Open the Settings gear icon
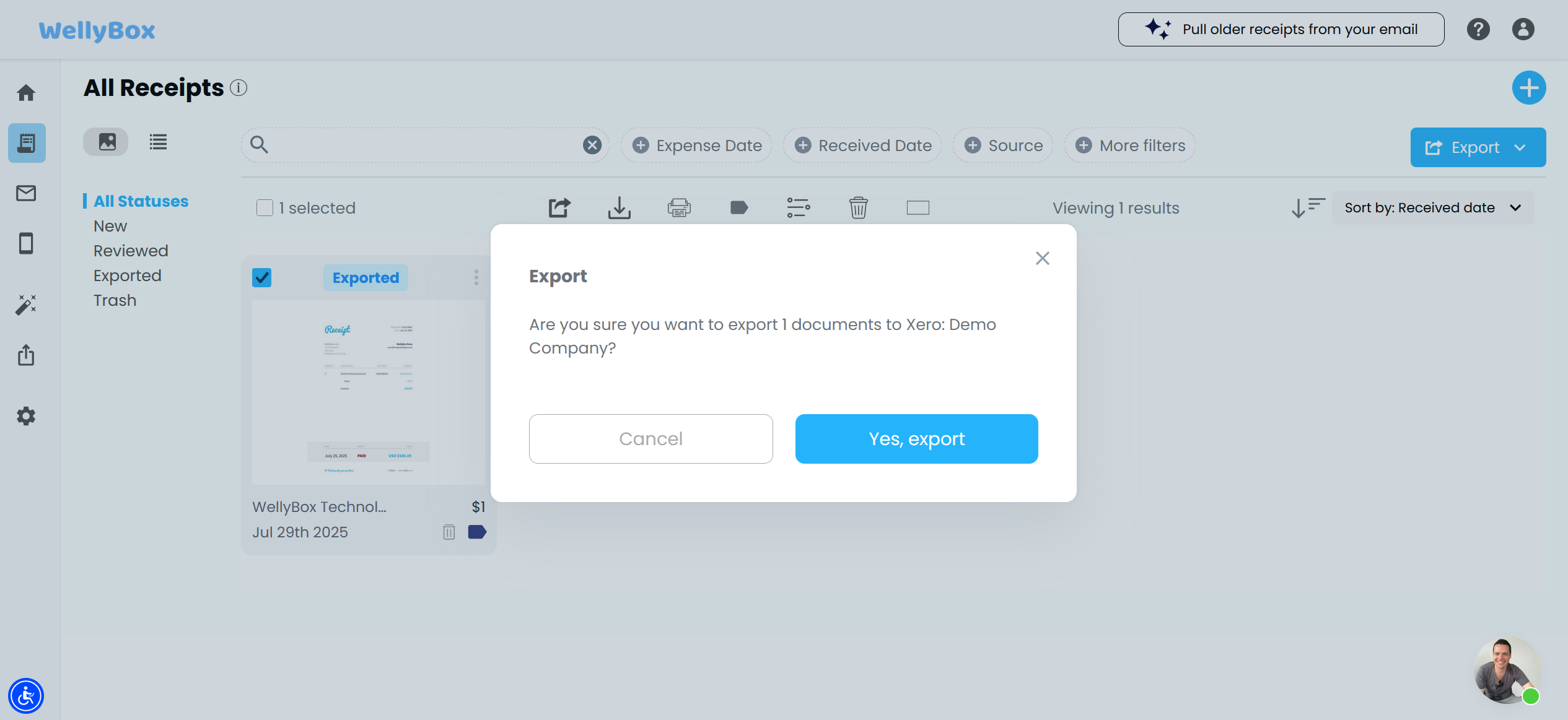The image size is (1568, 720). (x=26, y=416)
